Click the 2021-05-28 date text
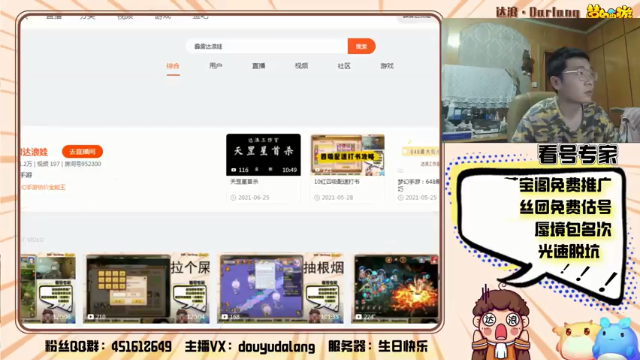This screenshot has width=640, height=360. coord(337,198)
